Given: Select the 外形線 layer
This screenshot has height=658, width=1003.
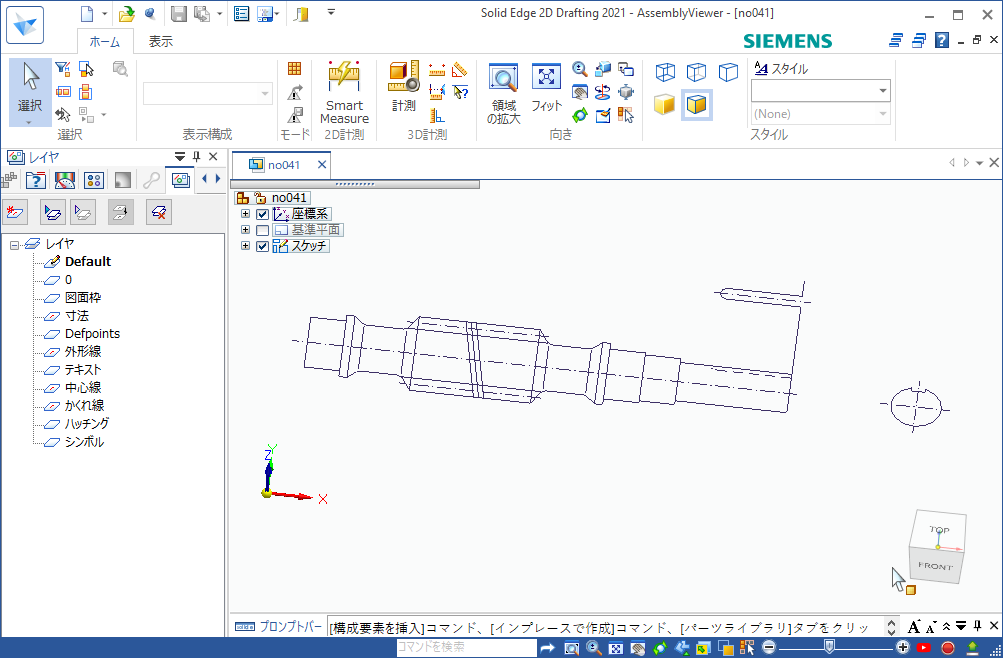Looking at the screenshot, I should (x=82, y=352).
